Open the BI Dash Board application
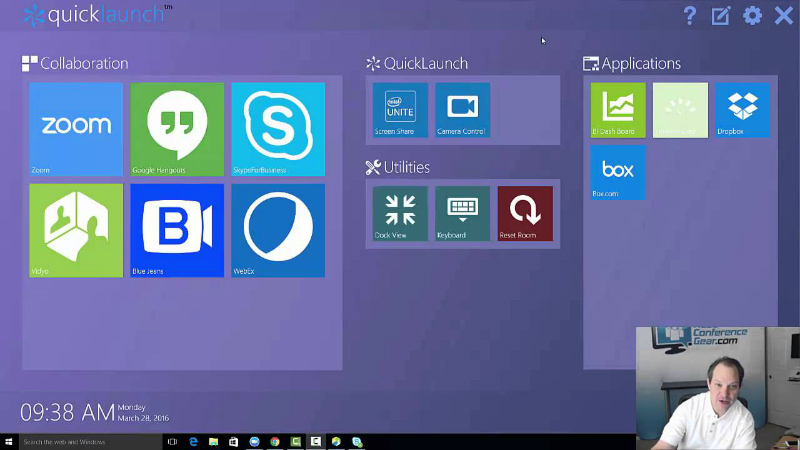Viewport: 800px width, 450px height. 618,109
